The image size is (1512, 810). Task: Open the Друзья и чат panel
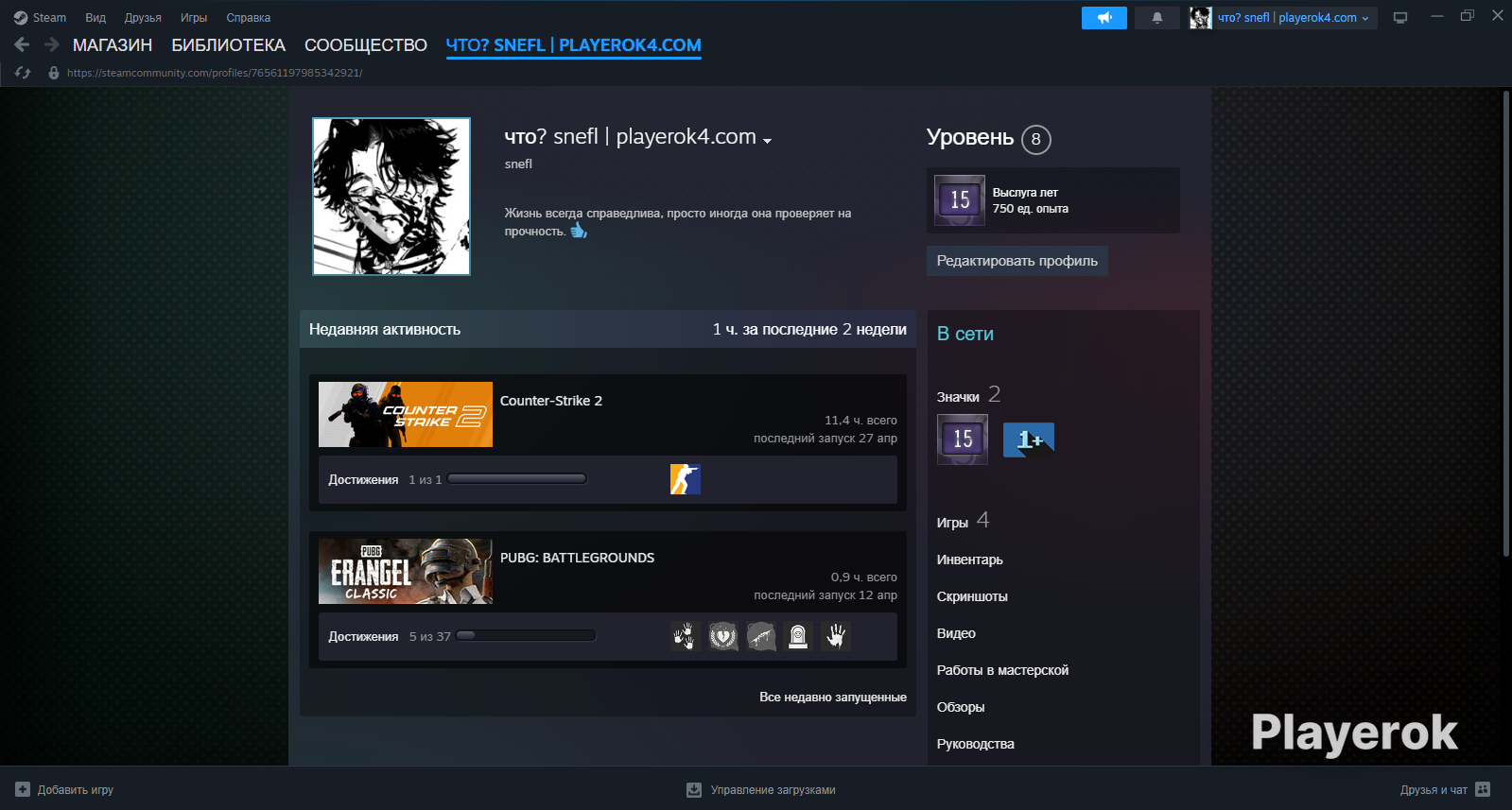[1434, 790]
